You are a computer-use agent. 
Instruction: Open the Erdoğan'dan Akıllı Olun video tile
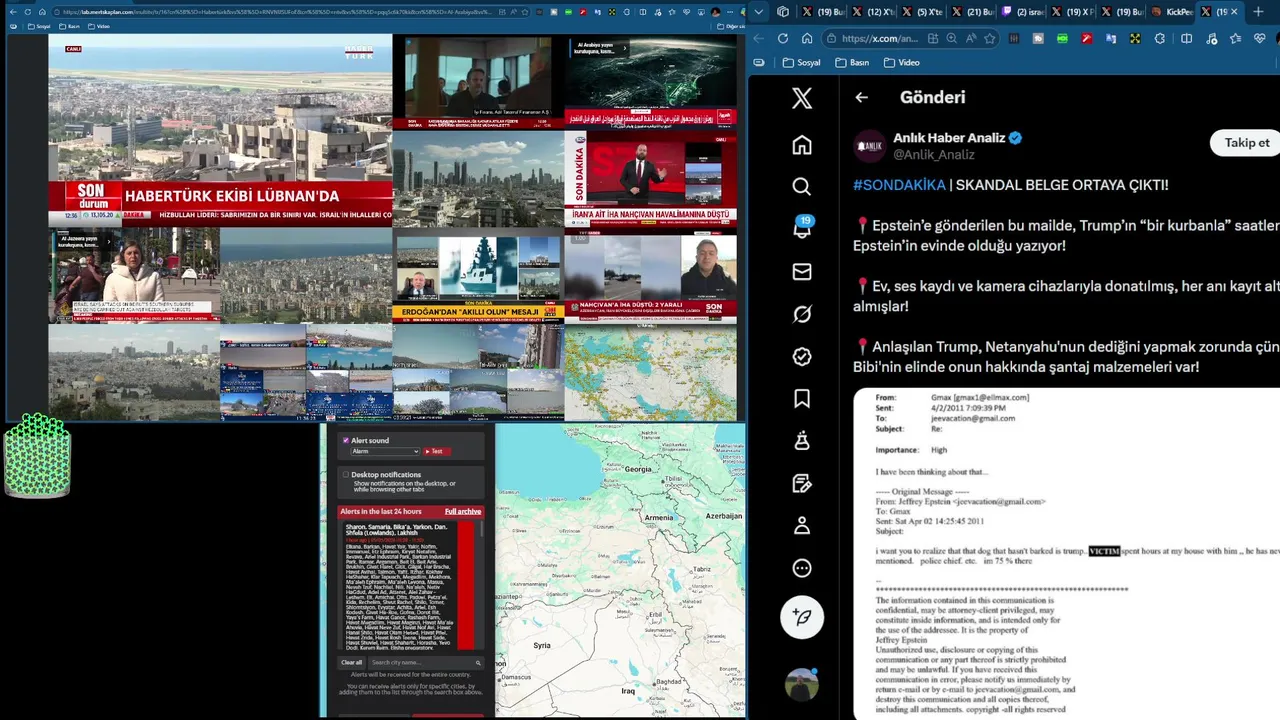click(x=478, y=275)
